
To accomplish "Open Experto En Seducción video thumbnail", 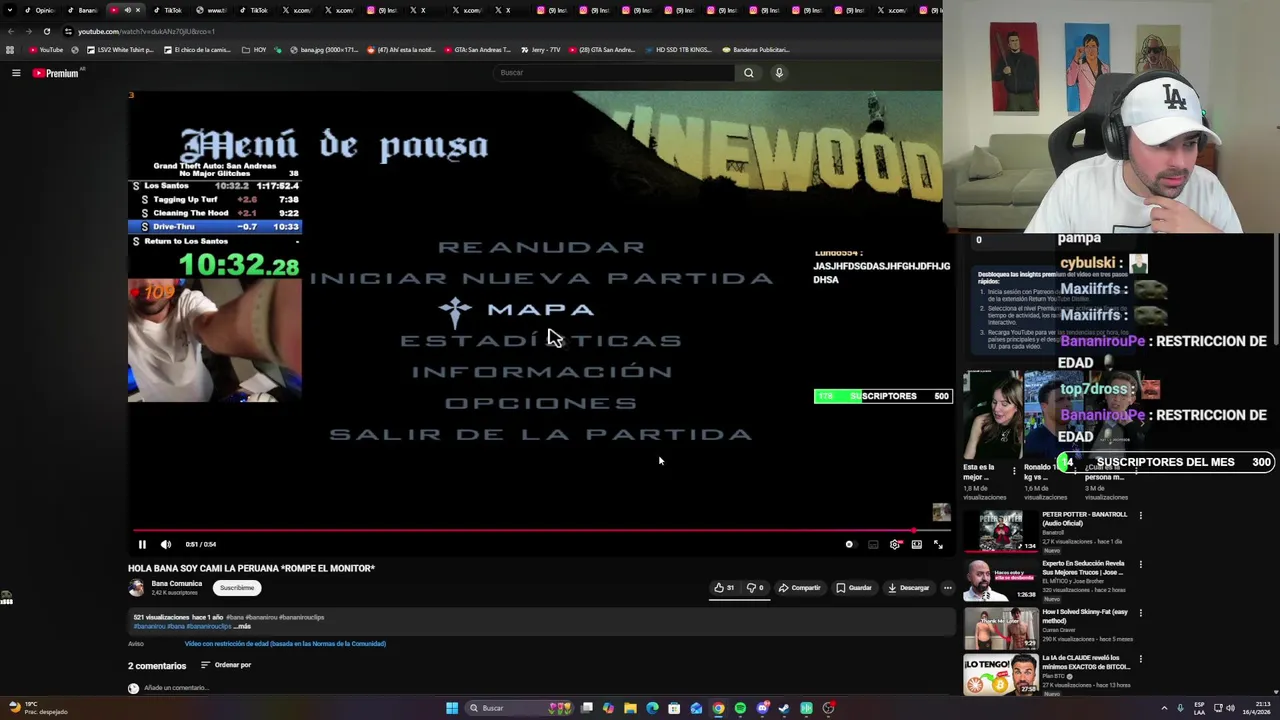I will pos(1000,580).
